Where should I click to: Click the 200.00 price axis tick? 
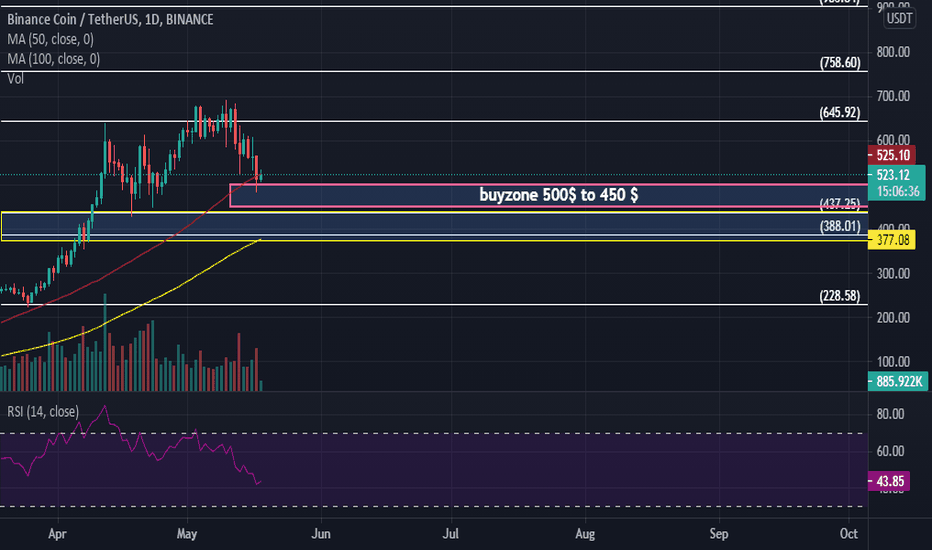pyautogui.click(x=893, y=318)
